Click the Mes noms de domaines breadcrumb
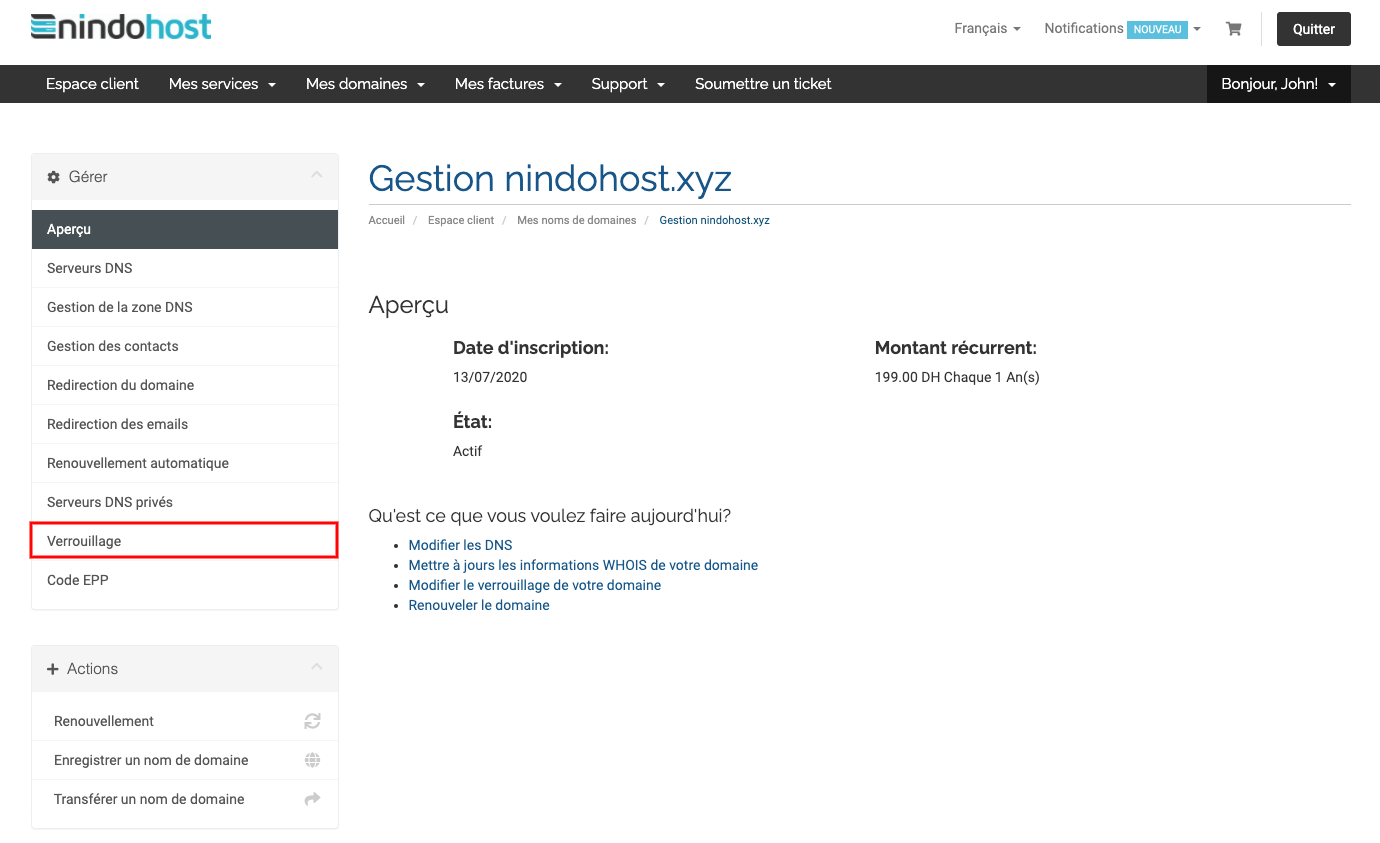Image resolution: width=1380 pixels, height=843 pixels. [576, 220]
